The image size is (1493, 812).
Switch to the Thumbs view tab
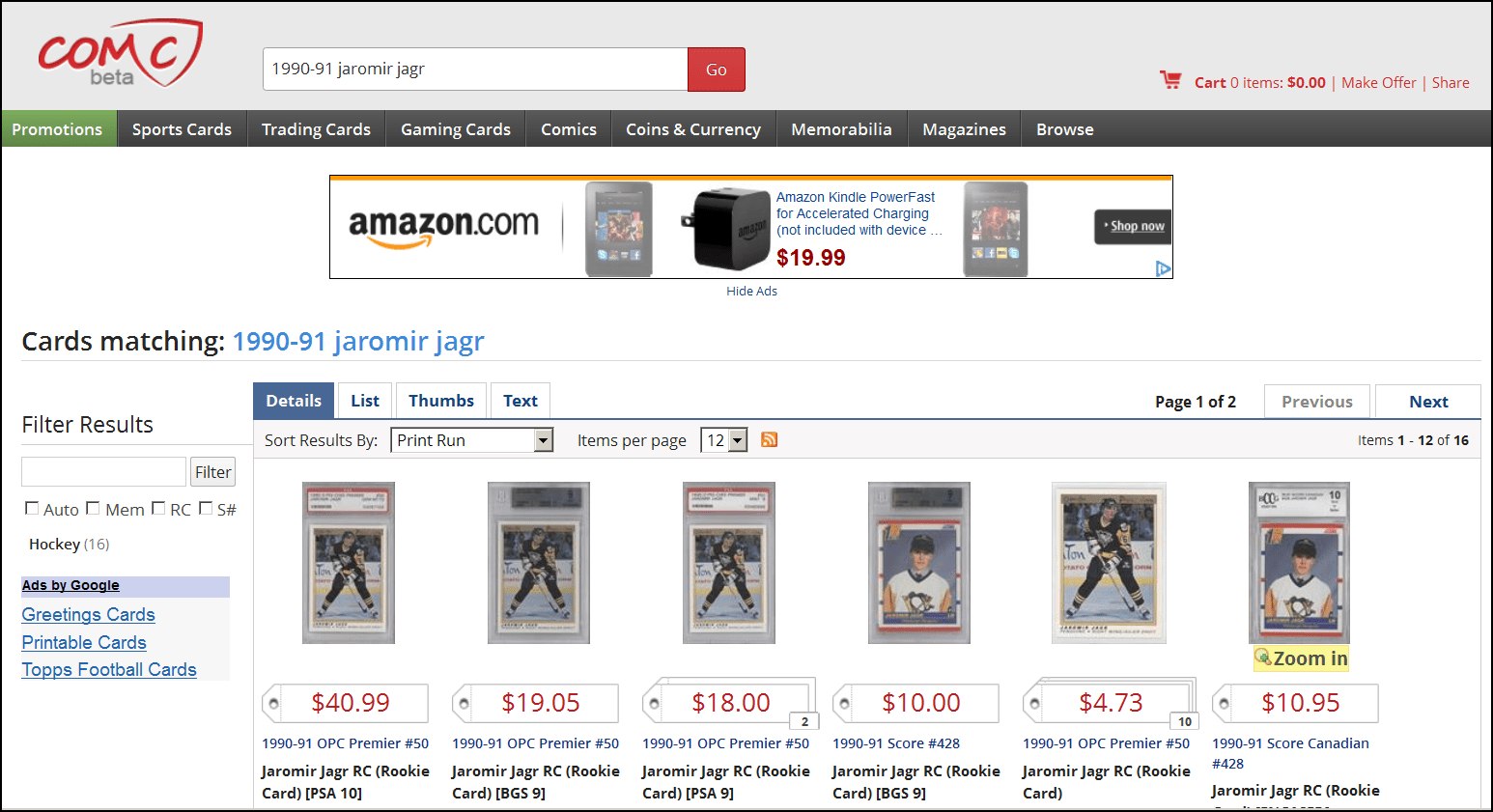(x=440, y=401)
